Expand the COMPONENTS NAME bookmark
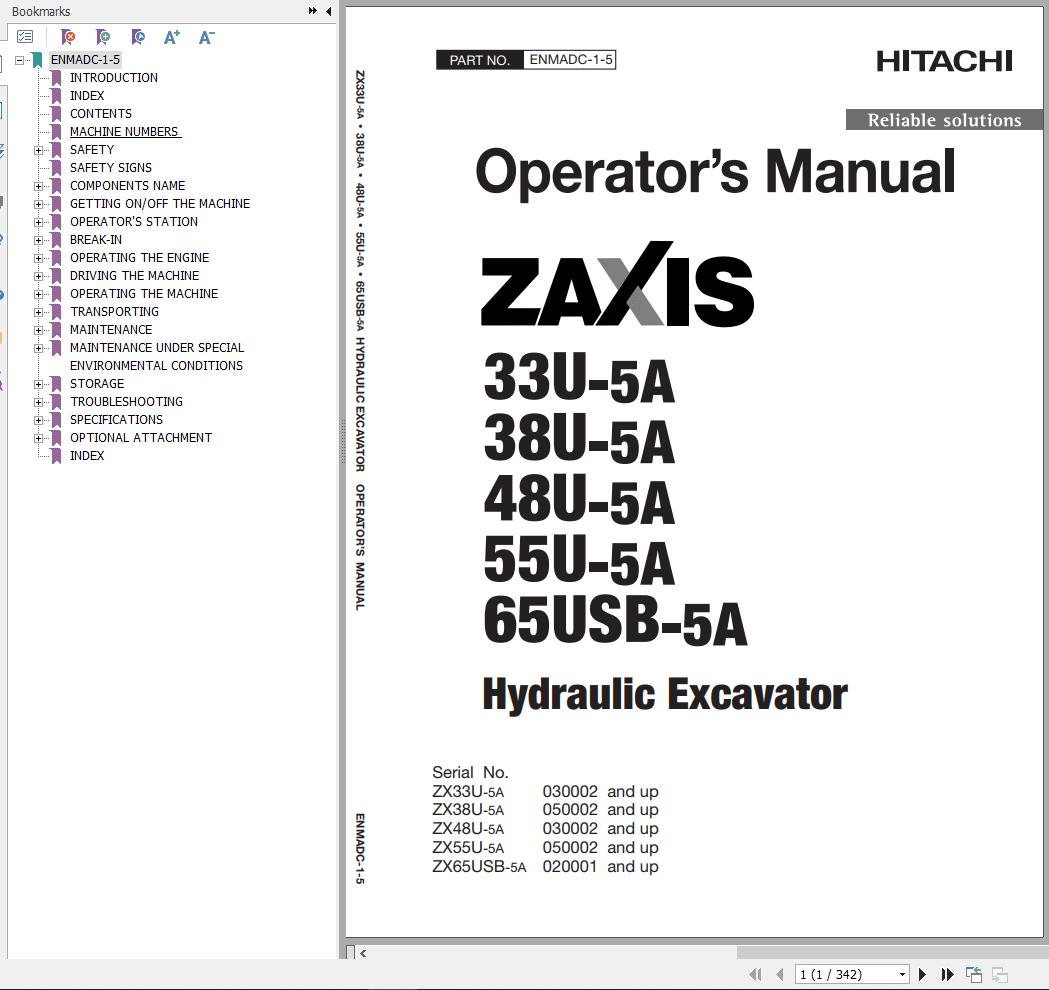The image size is (1049, 990). pos(38,186)
